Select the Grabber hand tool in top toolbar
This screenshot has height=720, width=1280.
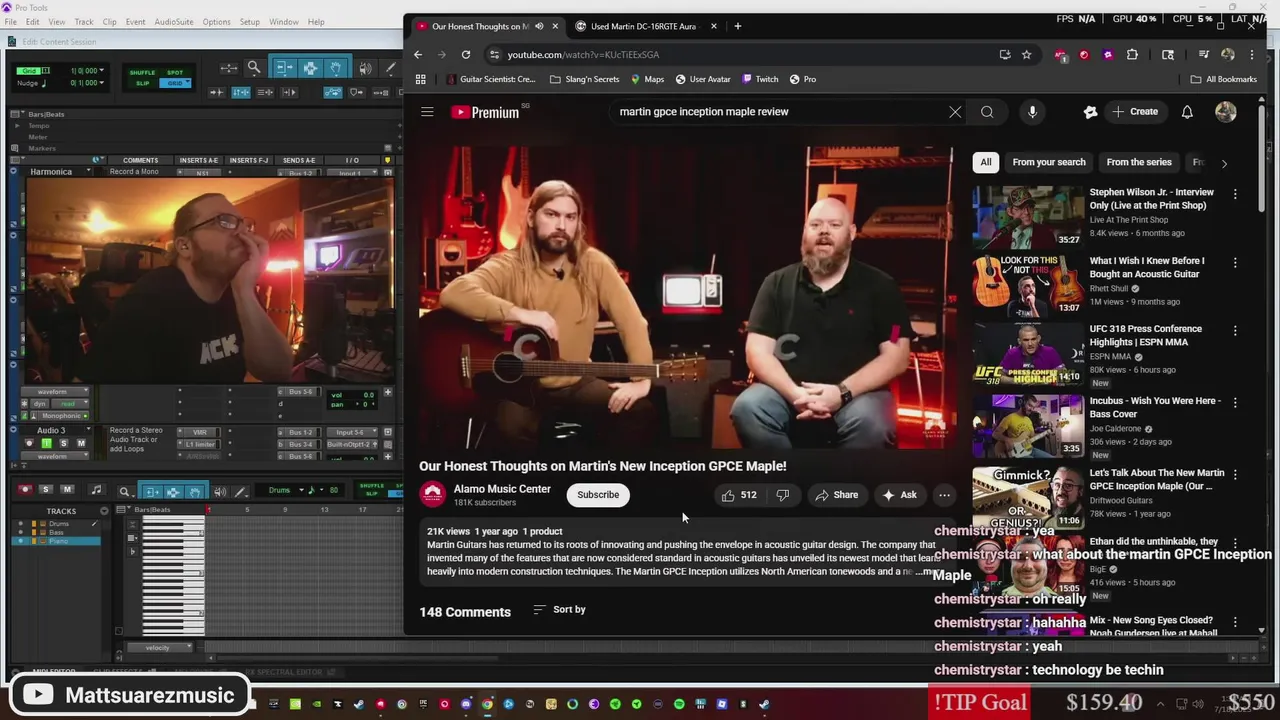(x=336, y=68)
